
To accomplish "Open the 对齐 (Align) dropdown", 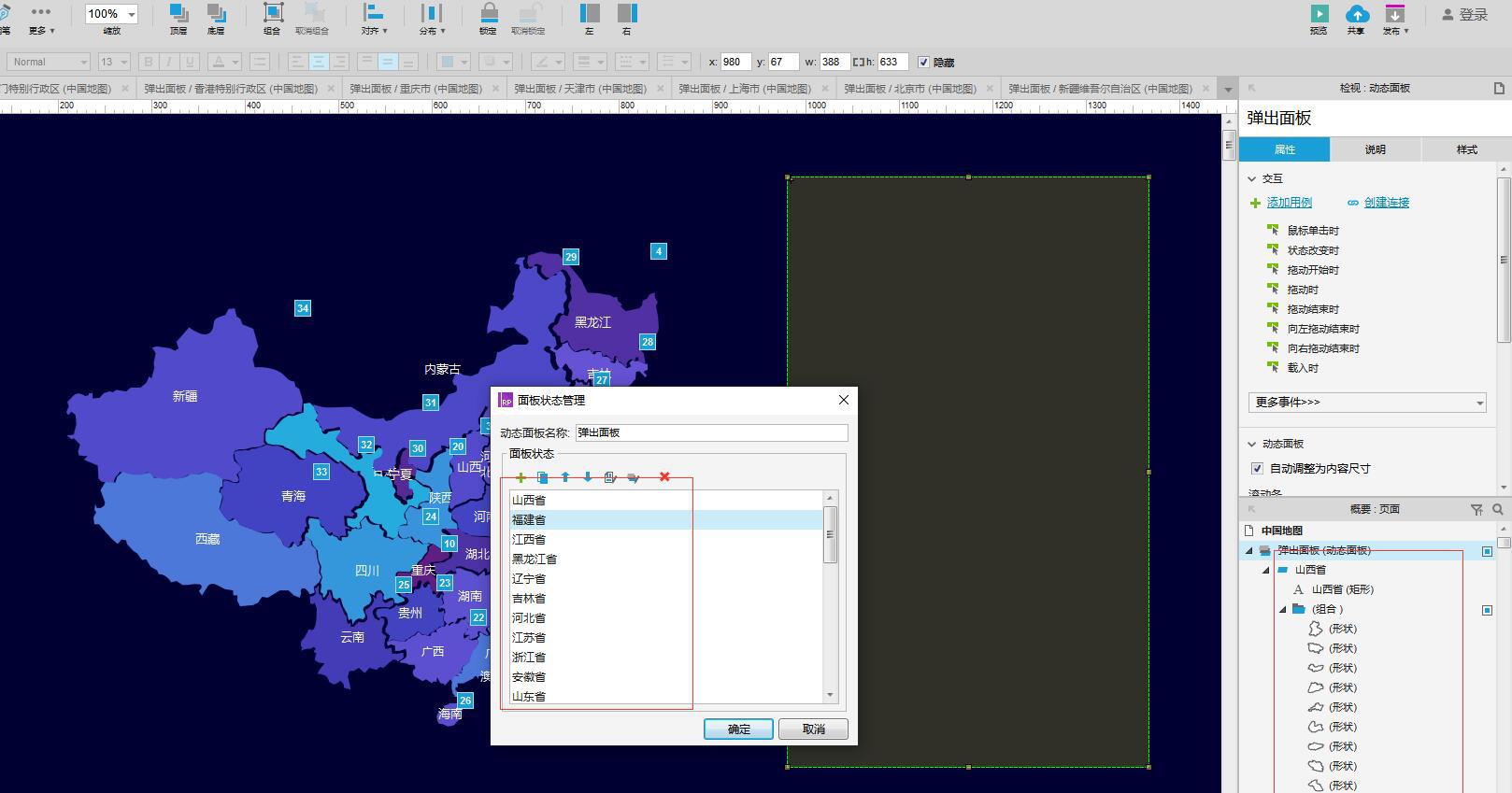I will coord(374,19).
